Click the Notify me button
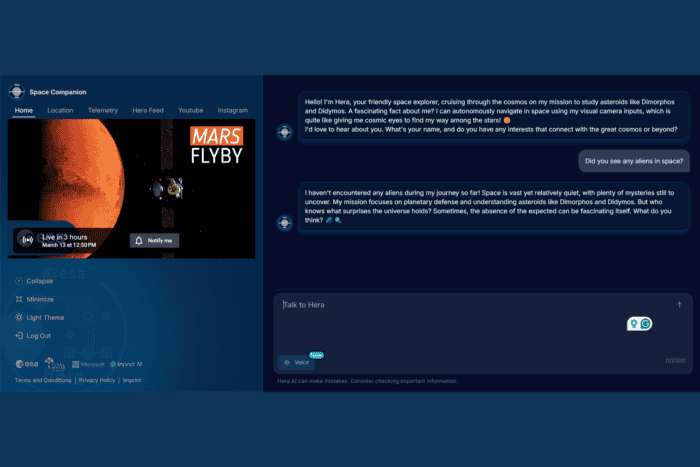Viewport: 700px width, 467px height. click(x=154, y=241)
